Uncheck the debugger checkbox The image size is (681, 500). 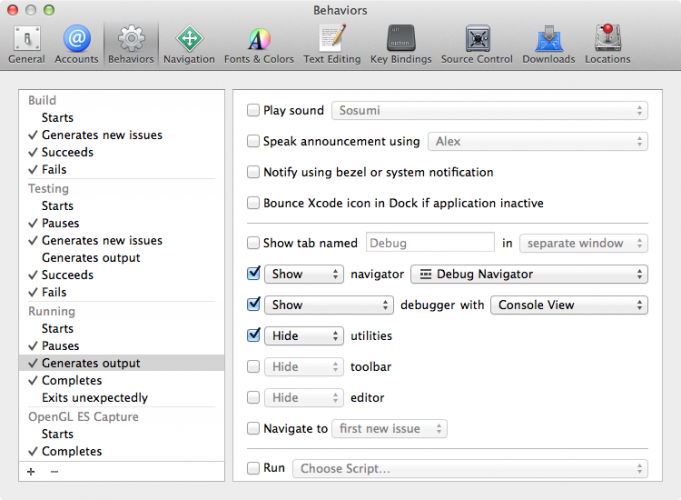pos(253,304)
